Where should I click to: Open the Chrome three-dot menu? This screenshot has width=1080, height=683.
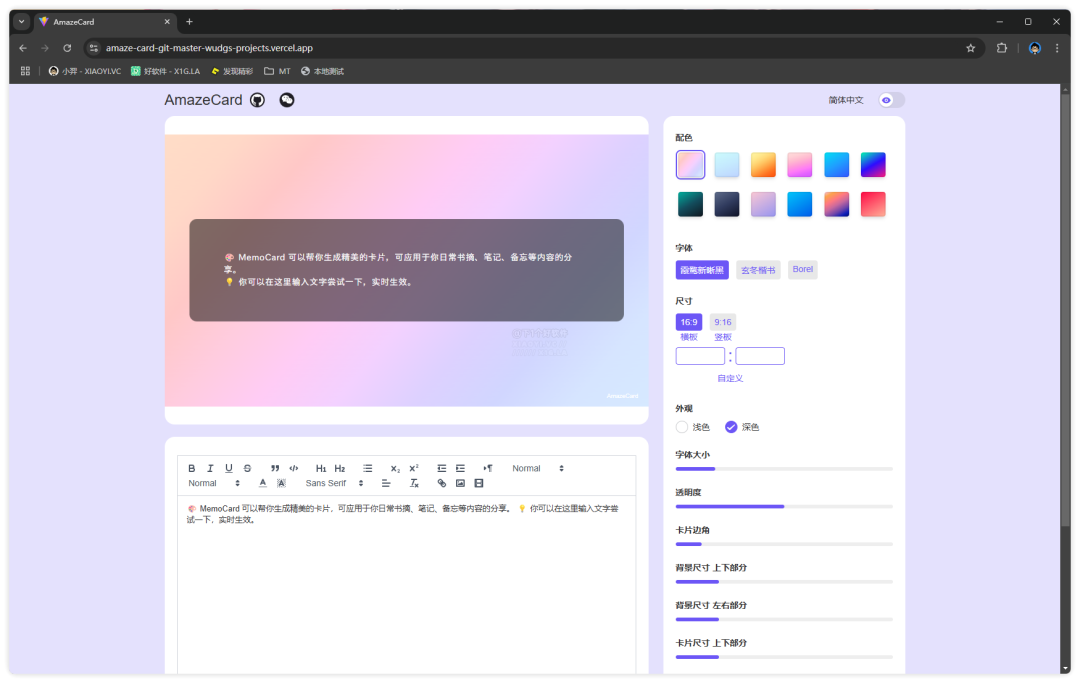[x=1057, y=48]
